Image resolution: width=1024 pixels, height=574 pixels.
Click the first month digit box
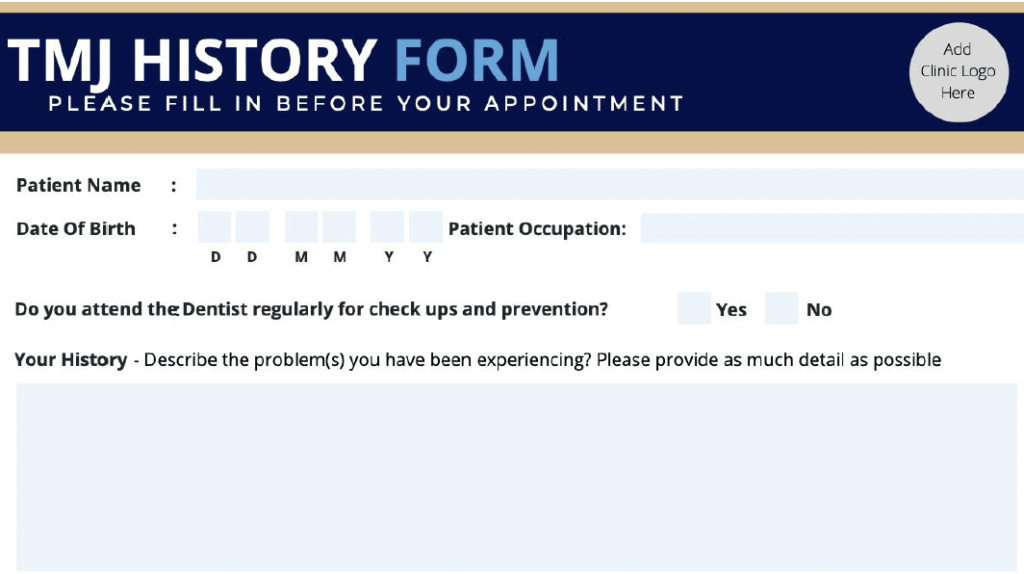(301, 227)
